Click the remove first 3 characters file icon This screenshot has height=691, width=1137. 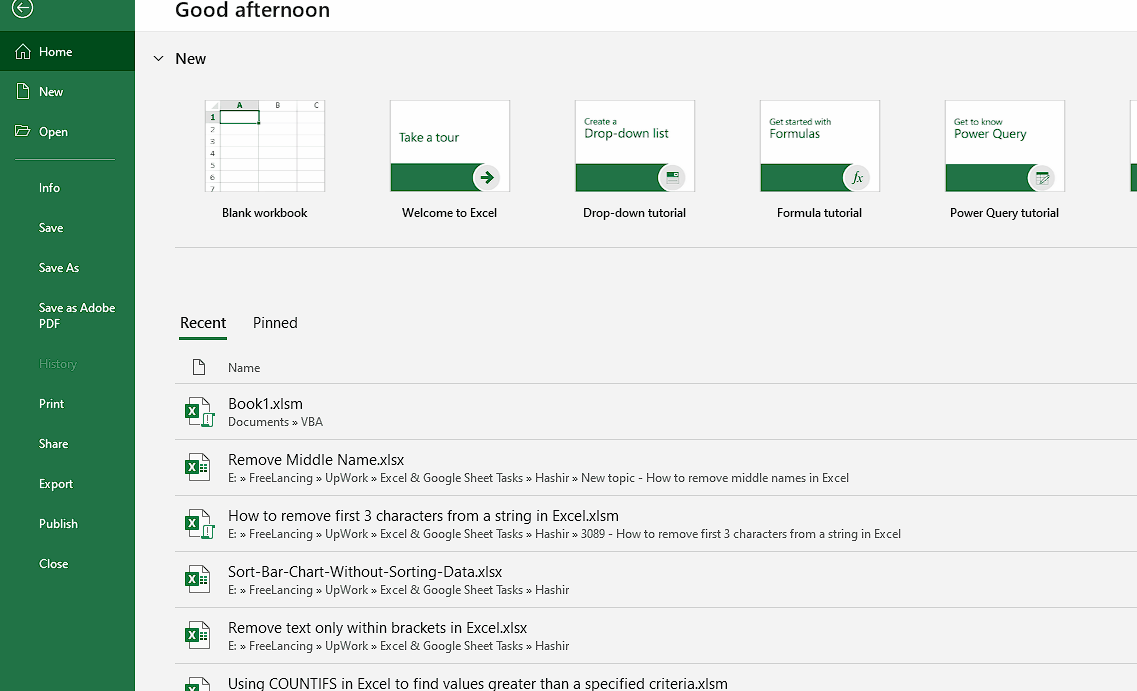[x=198, y=524]
